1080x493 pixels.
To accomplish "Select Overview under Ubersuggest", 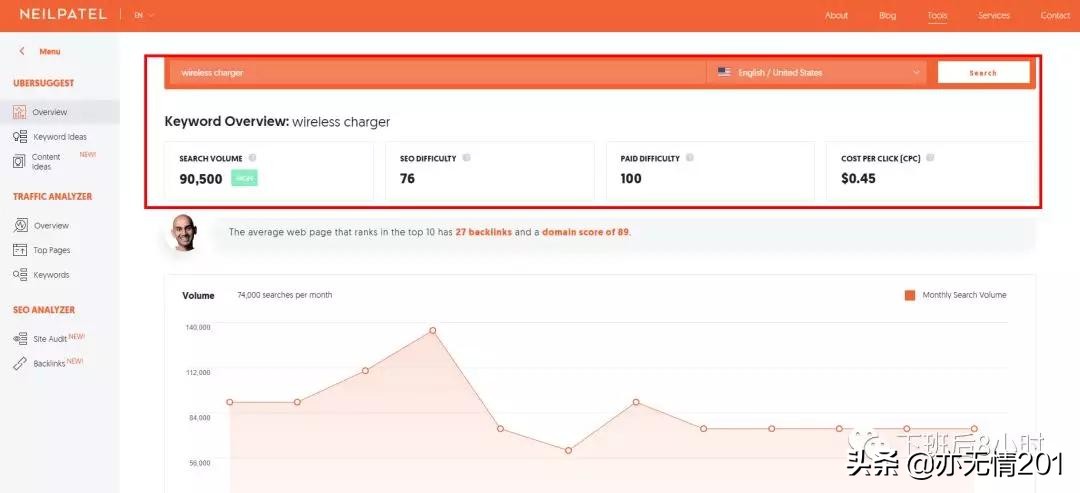I will 50,112.
